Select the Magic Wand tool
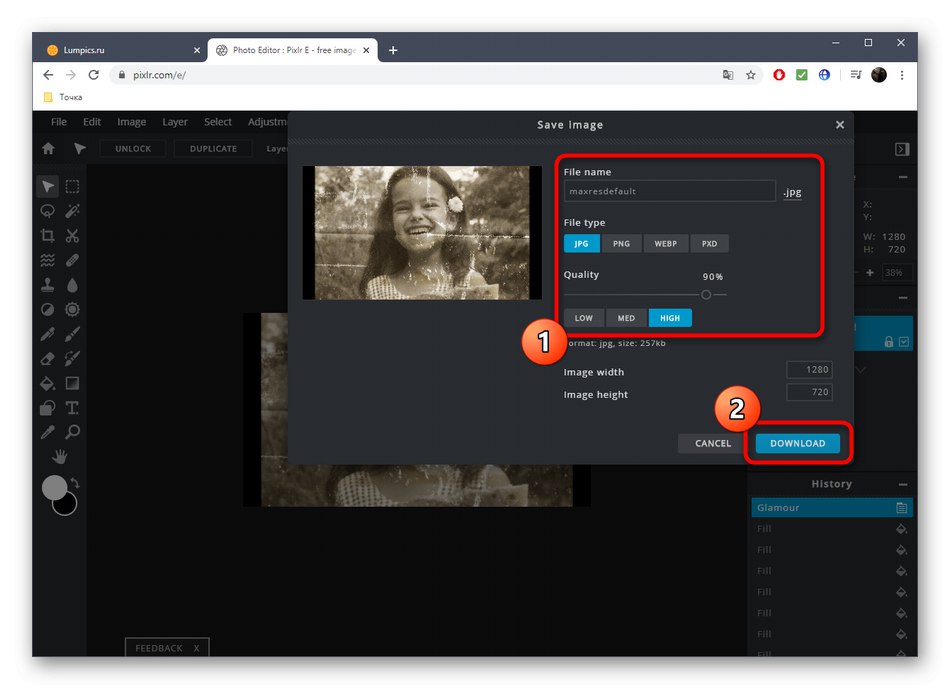Image resolution: width=950 pixels, height=689 pixels. tap(72, 210)
